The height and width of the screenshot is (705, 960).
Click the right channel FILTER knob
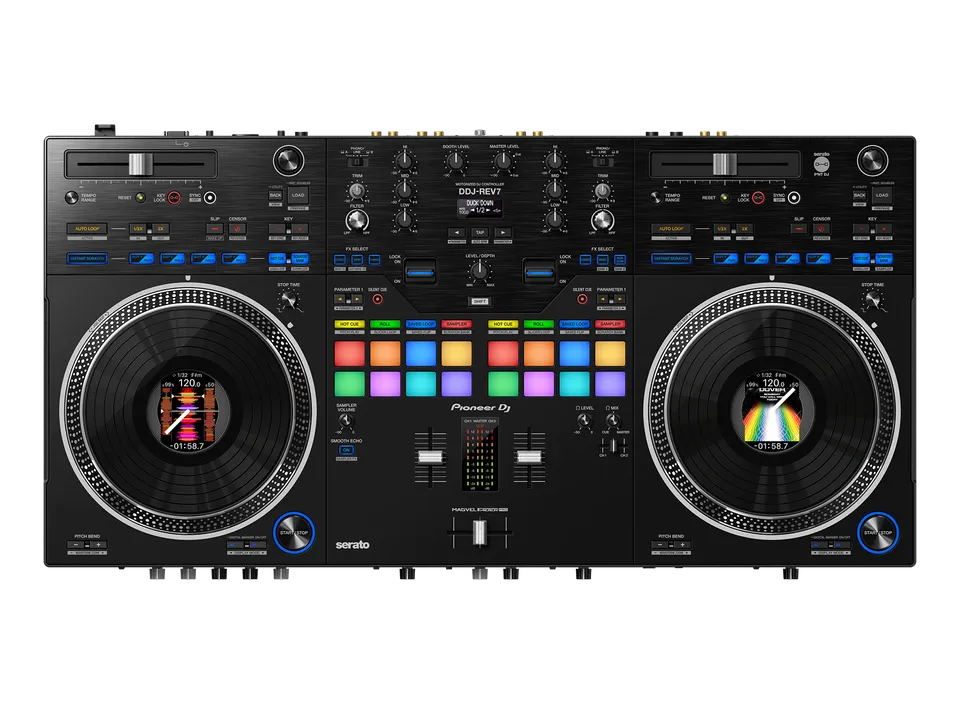602,220
